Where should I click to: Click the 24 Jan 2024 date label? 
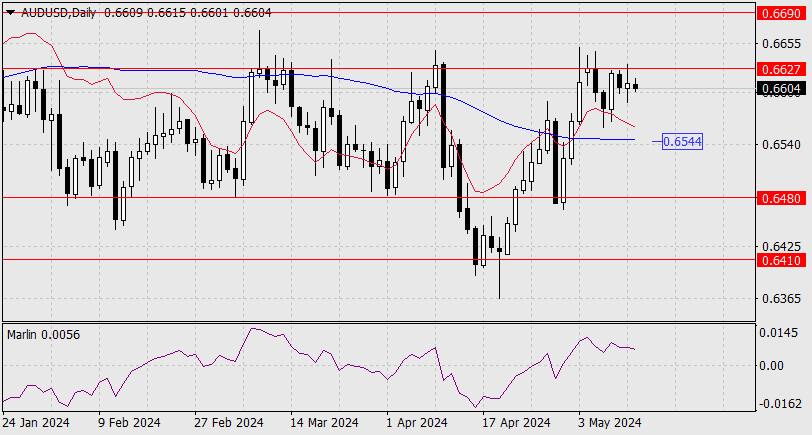coord(36,423)
